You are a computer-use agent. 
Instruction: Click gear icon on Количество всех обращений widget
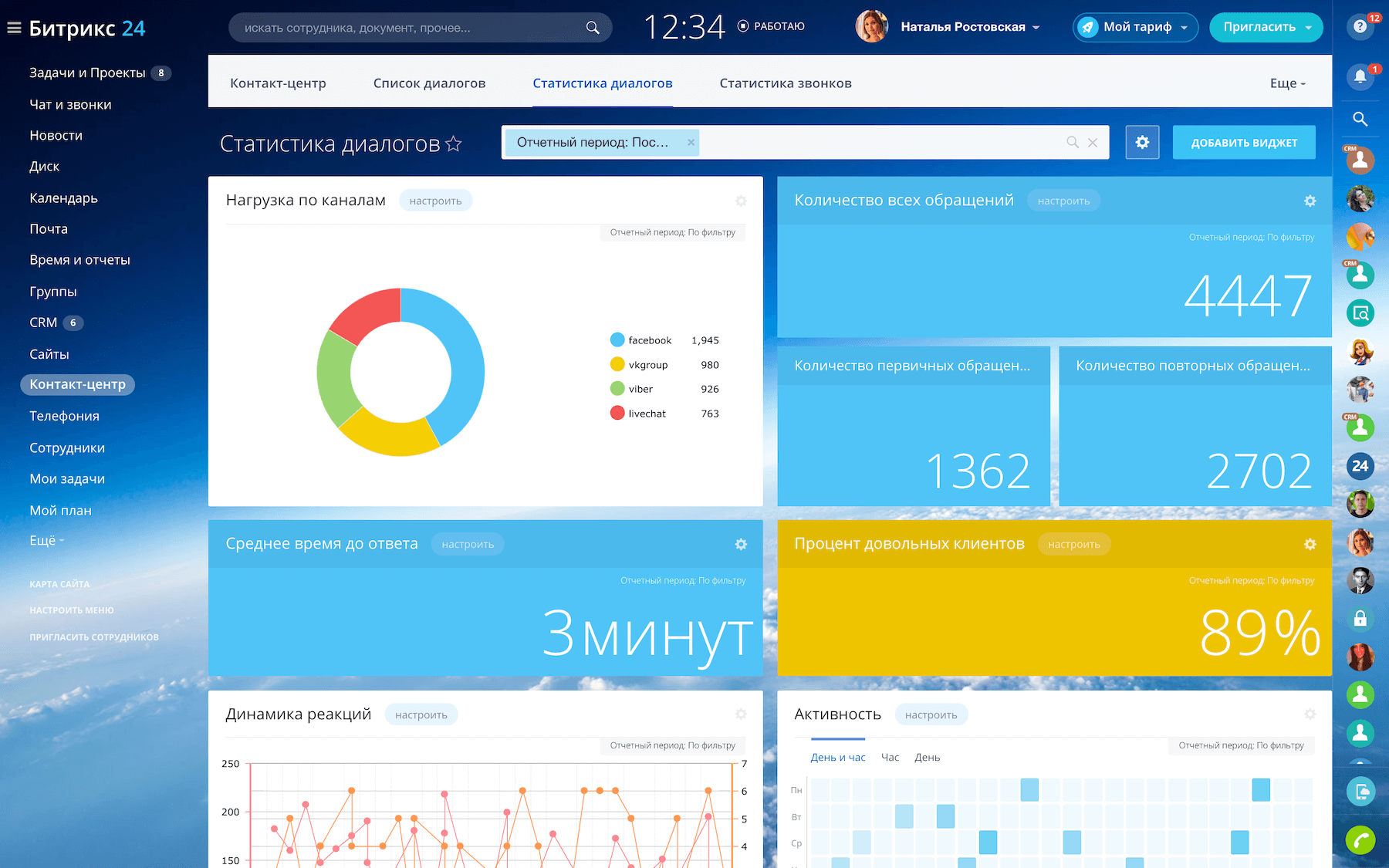pyautogui.click(x=1310, y=201)
